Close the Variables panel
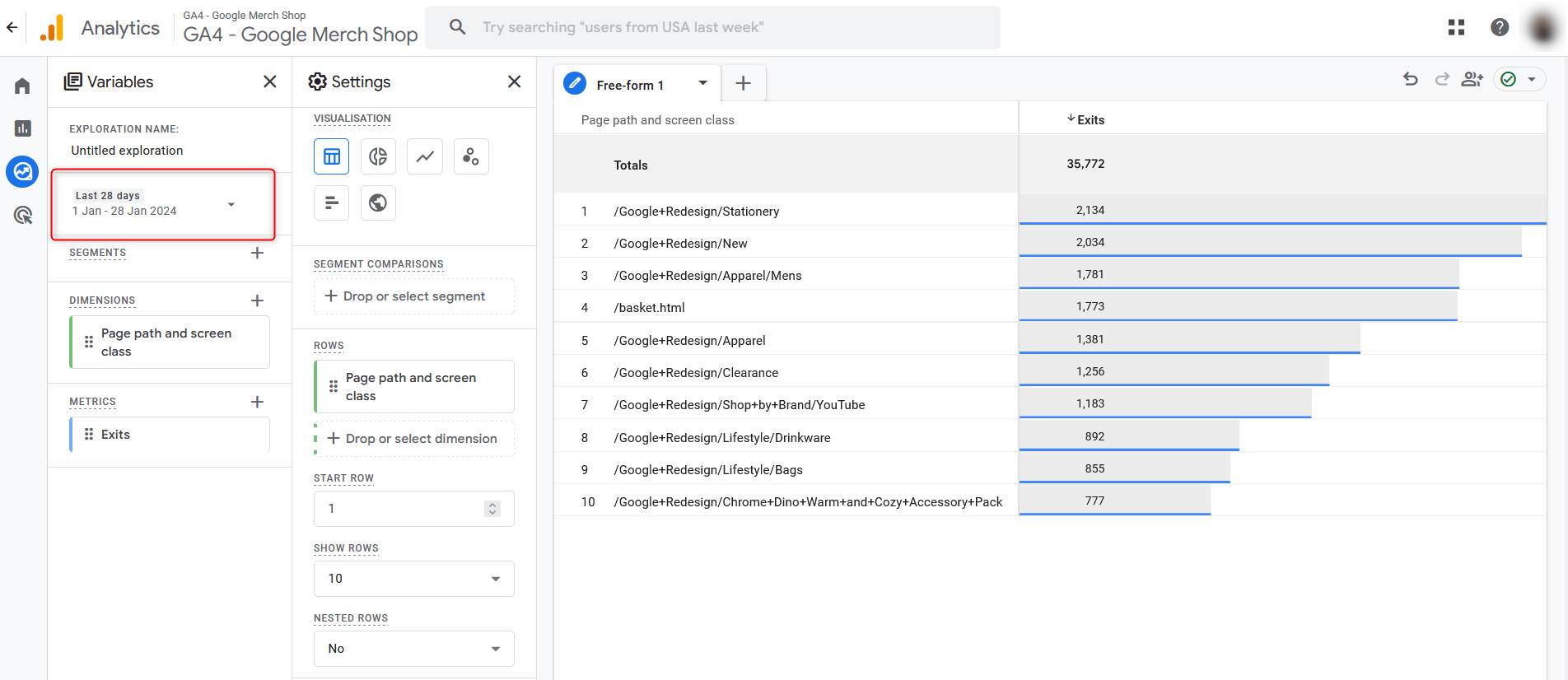 [x=269, y=82]
